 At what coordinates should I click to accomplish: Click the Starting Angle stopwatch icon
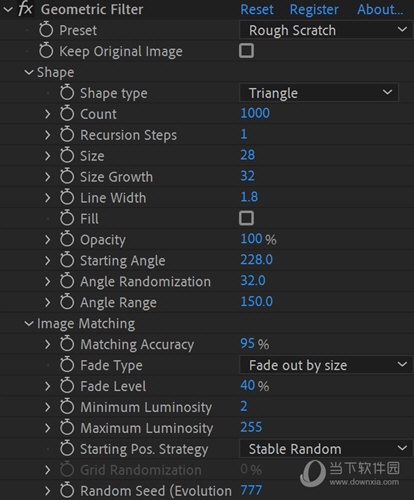[x=67, y=260]
